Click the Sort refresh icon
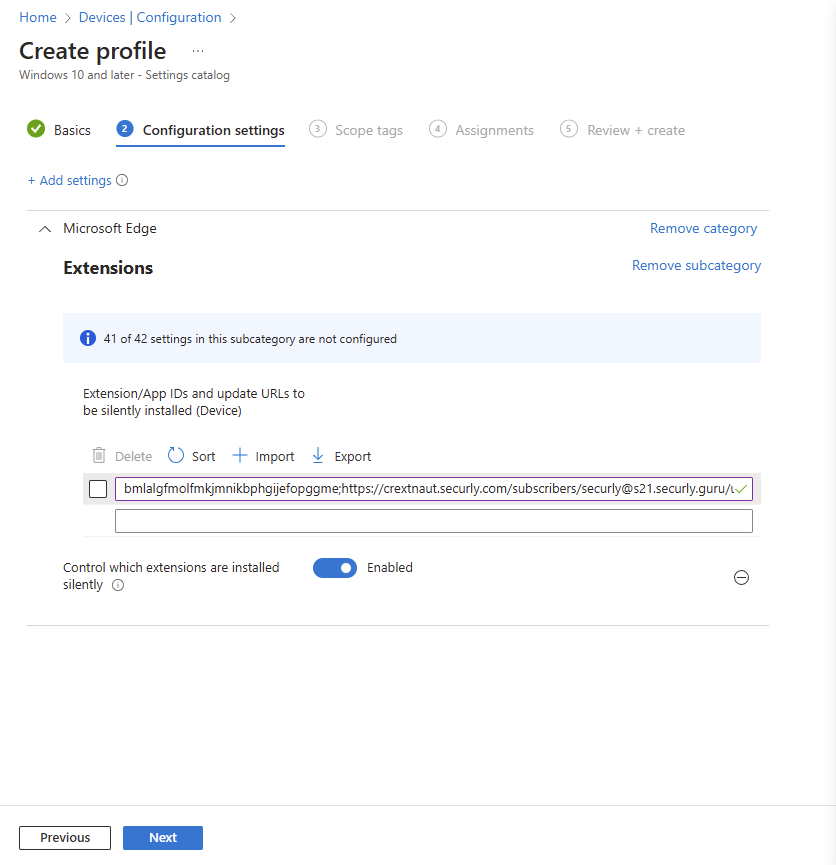 (175, 456)
